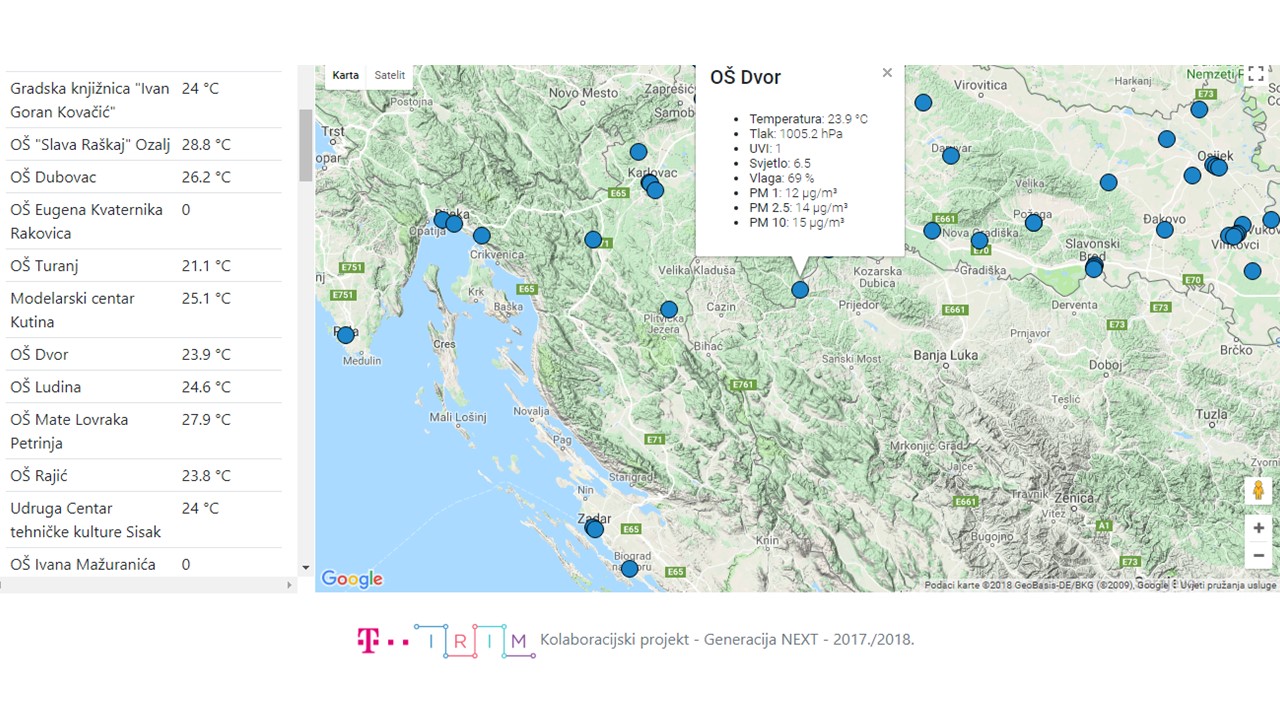Open the Google logo link
1280x720 pixels.
pyautogui.click(x=351, y=579)
